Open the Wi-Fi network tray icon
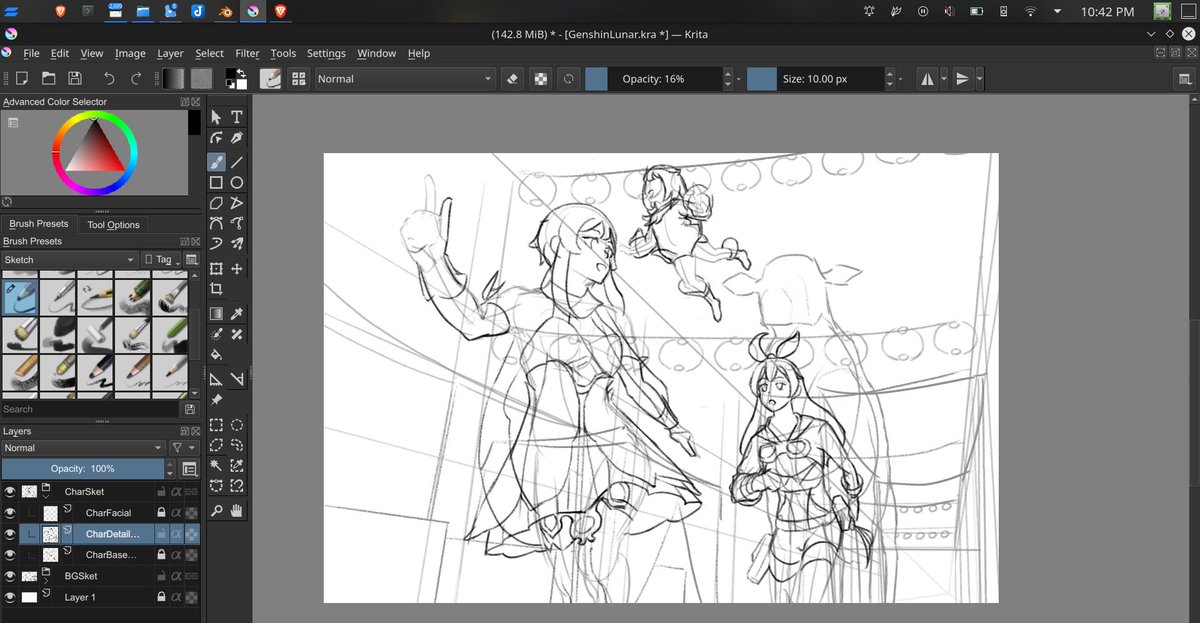Image resolution: width=1200 pixels, height=623 pixels. pyautogui.click(x=1030, y=12)
